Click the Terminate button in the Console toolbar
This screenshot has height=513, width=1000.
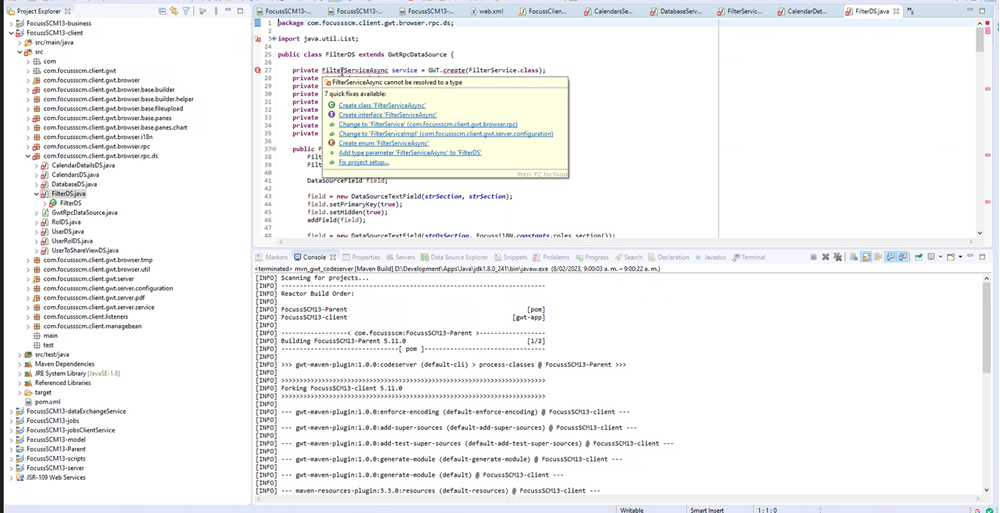point(813,257)
